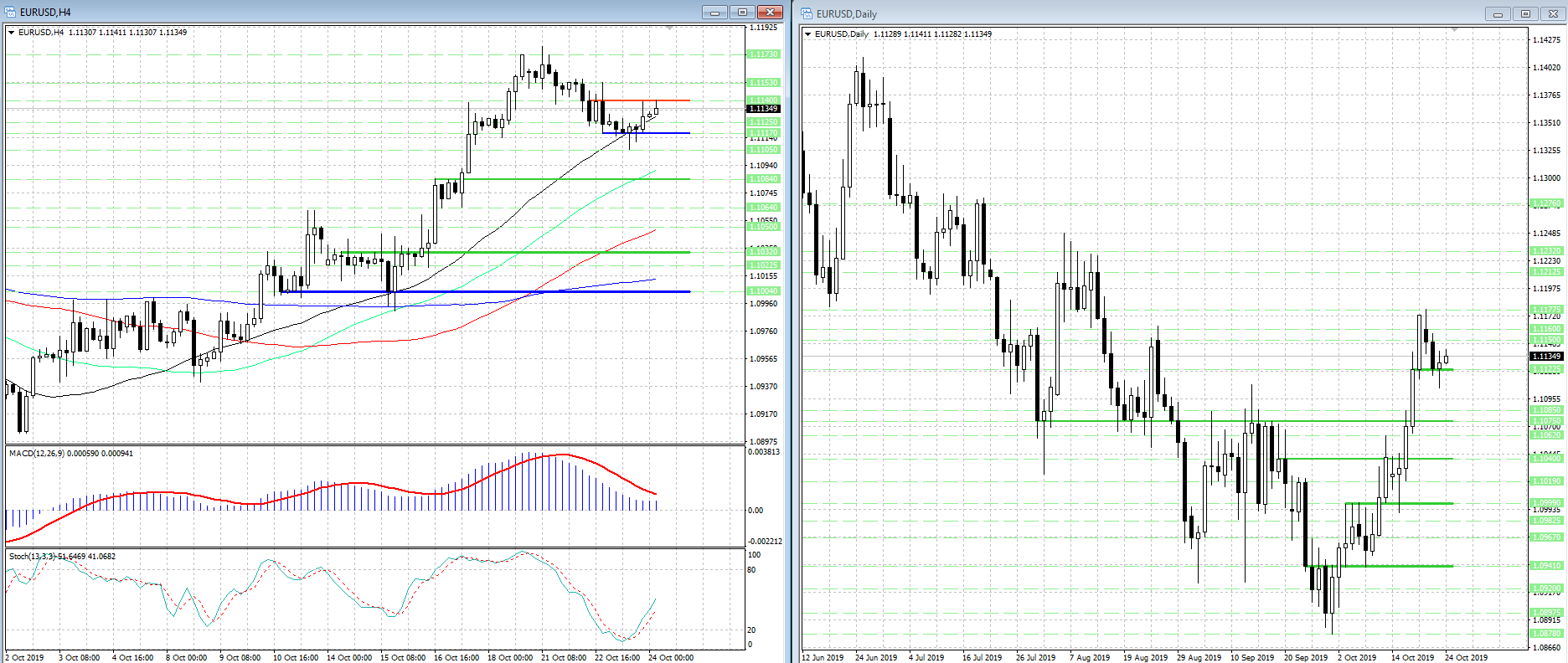This screenshot has width=1568, height=663.
Task: Click the 1.11050 green level label in H4 chart
Action: [763, 150]
